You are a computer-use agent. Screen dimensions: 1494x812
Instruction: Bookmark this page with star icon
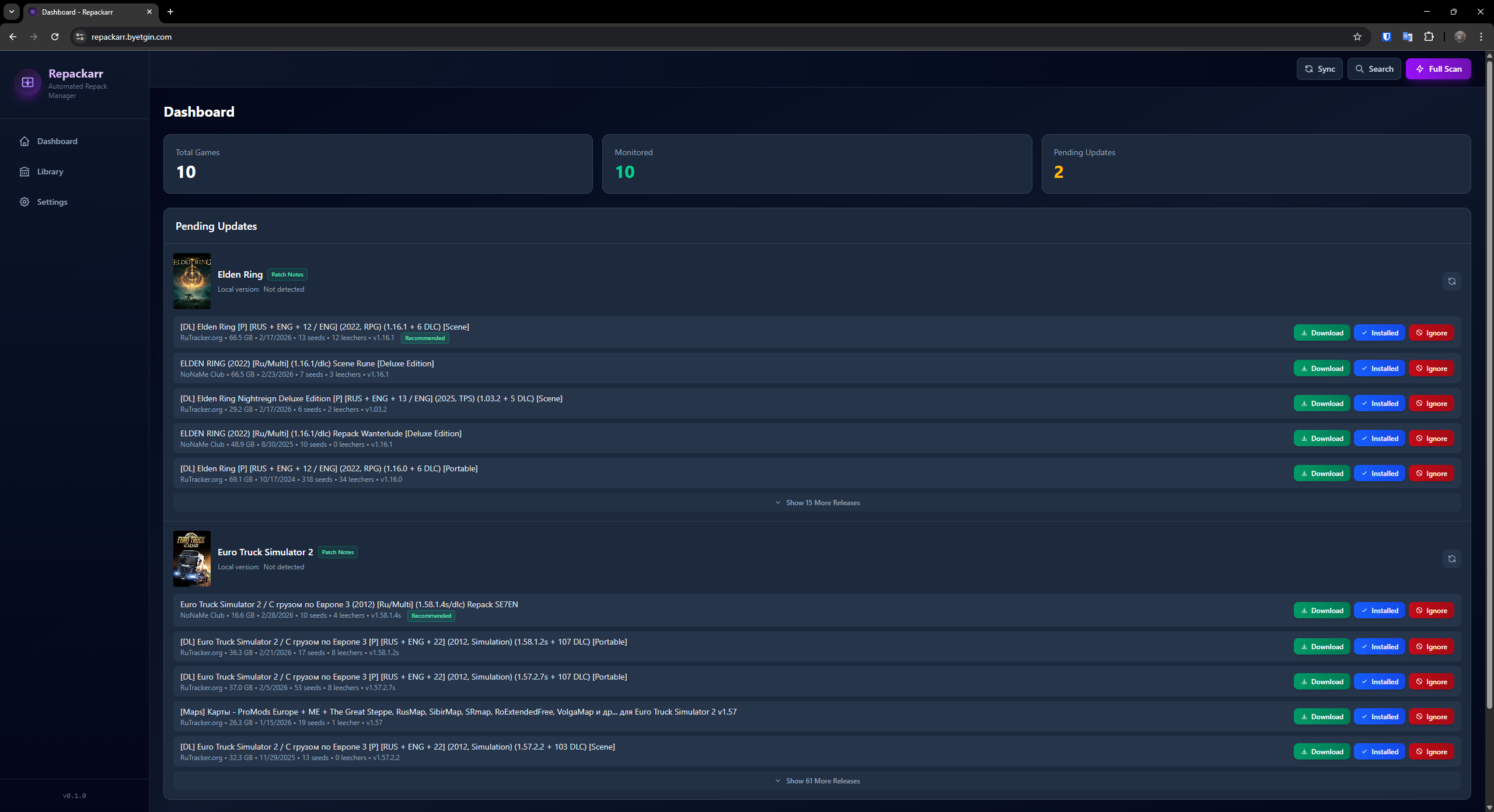1357,37
